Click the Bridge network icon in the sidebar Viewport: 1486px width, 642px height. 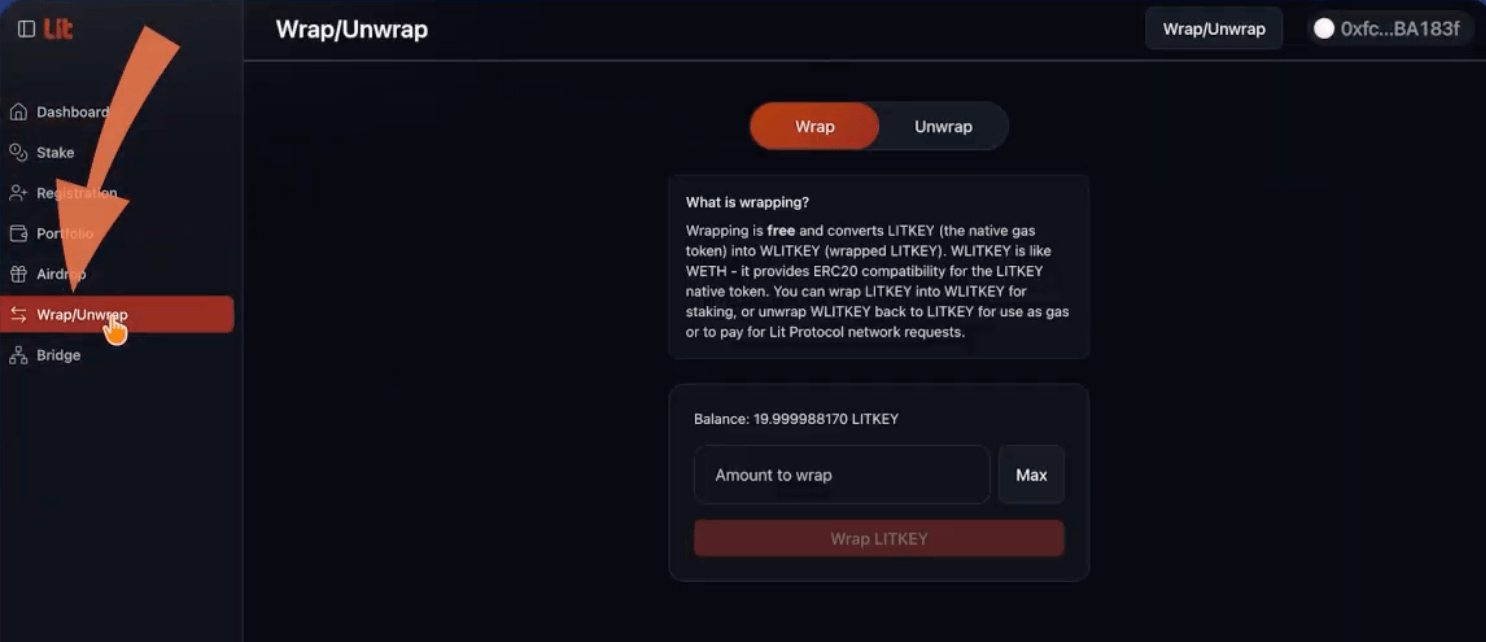(17, 354)
